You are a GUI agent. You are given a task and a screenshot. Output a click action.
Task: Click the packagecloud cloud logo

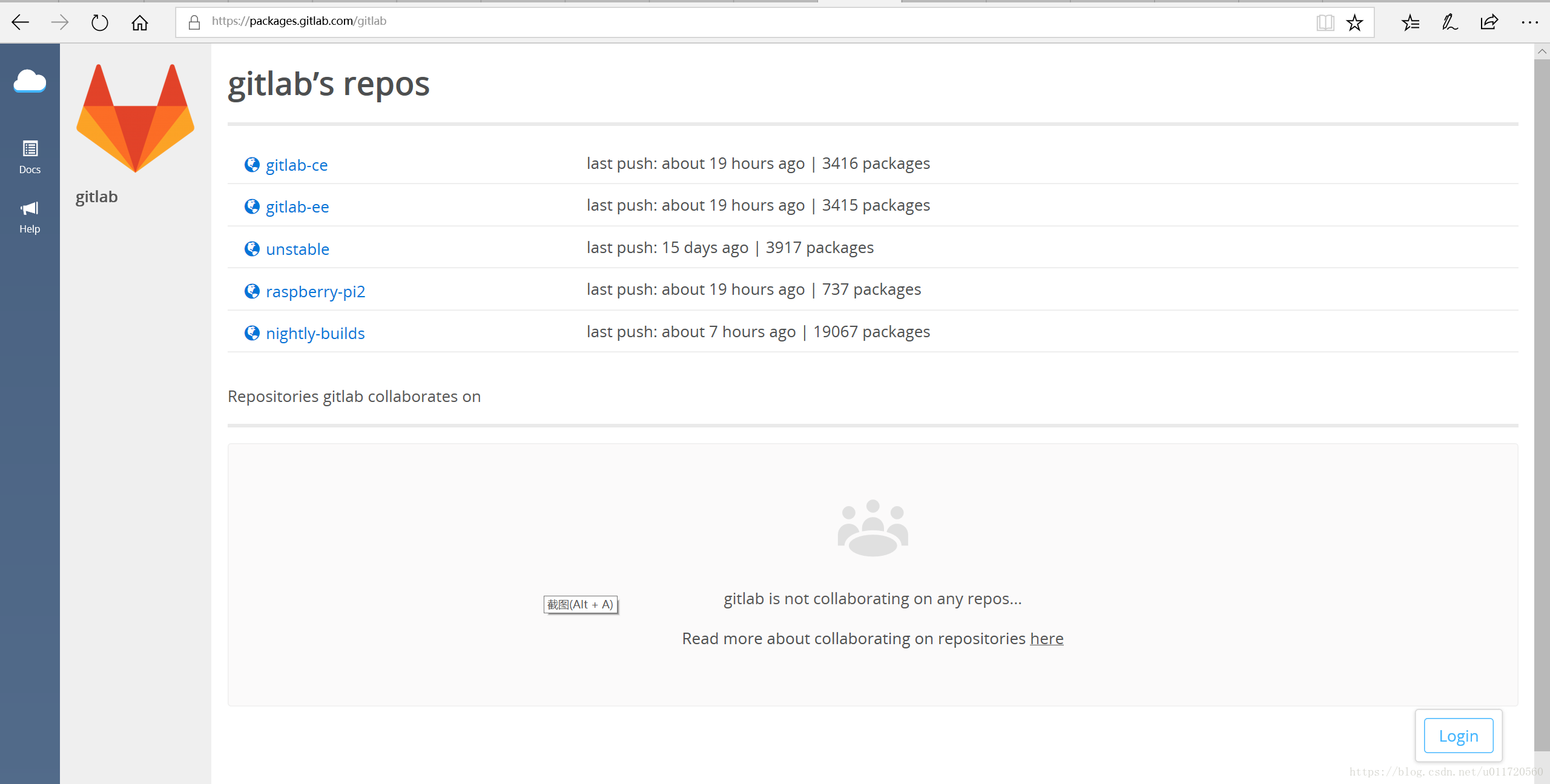[30, 81]
